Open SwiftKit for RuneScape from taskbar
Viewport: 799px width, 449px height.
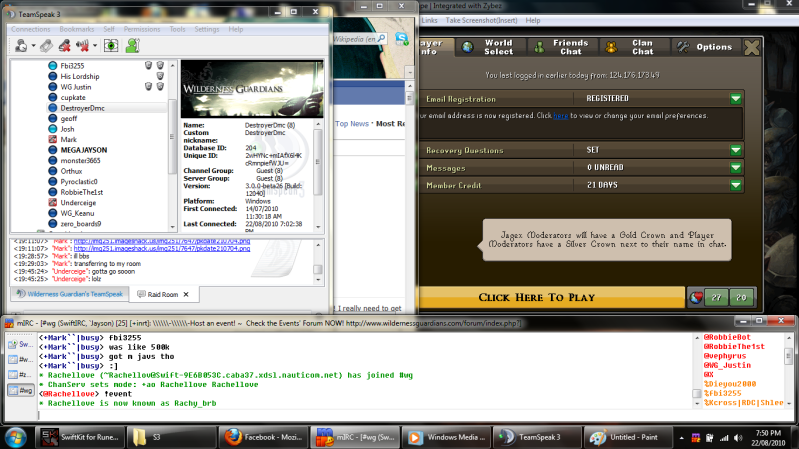79,437
